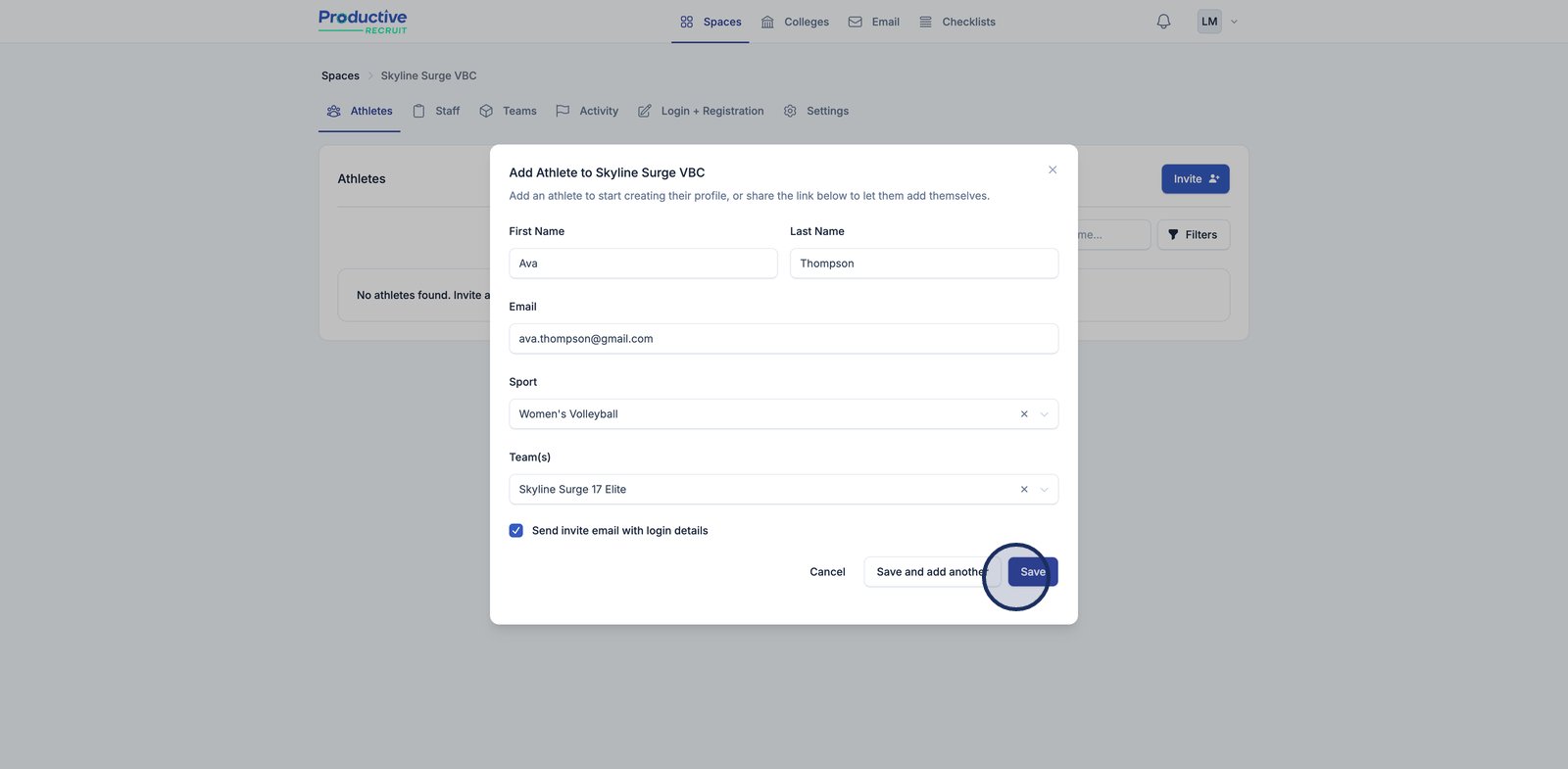Click the First Name input field
1568x769 pixels.
(643, 264)
